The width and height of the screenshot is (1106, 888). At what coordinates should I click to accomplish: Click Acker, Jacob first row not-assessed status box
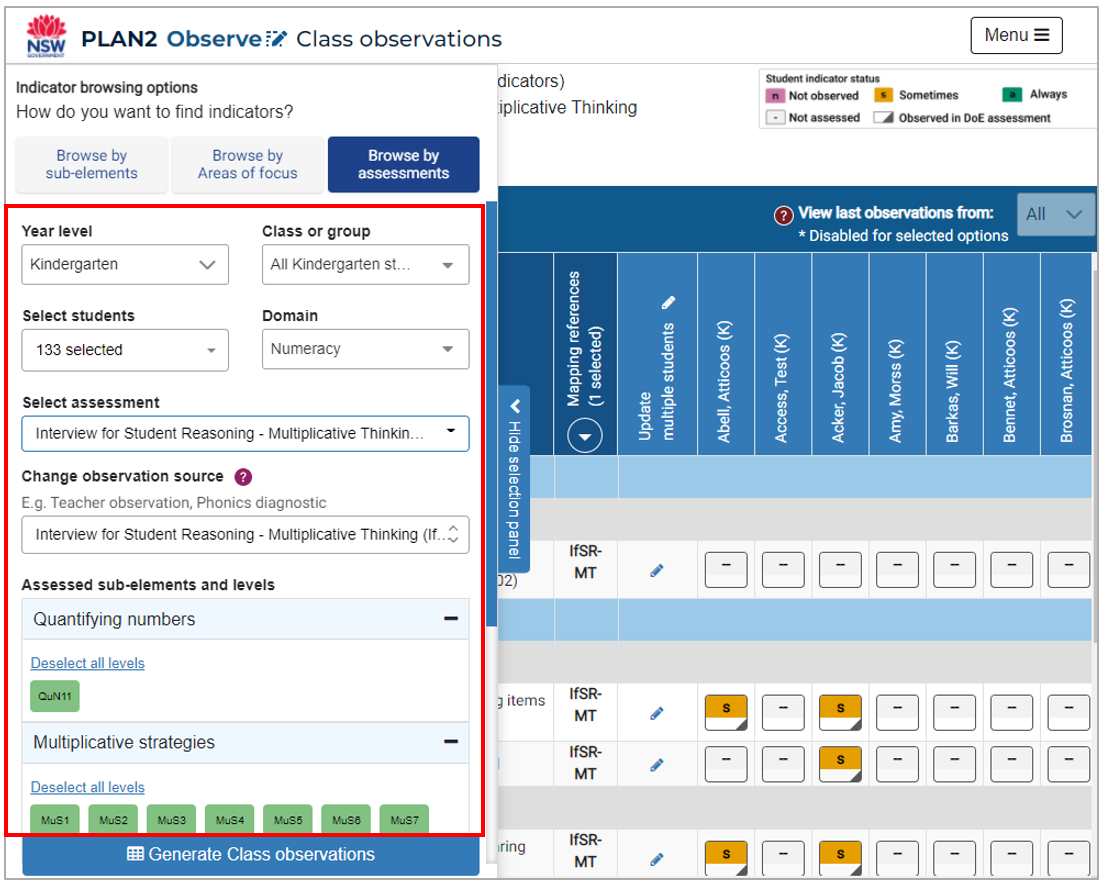[x=840, y=570]
